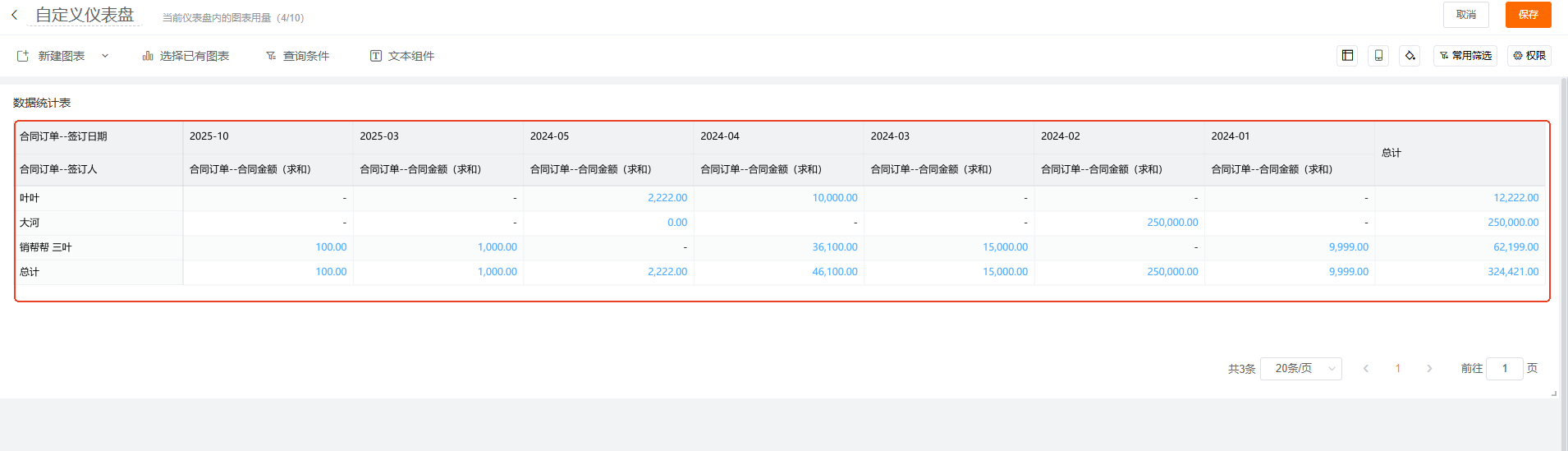Screen dimensions: 1568x451
Task: Click the 324,421.00 grand total value
Action: tap(1512, 272)
